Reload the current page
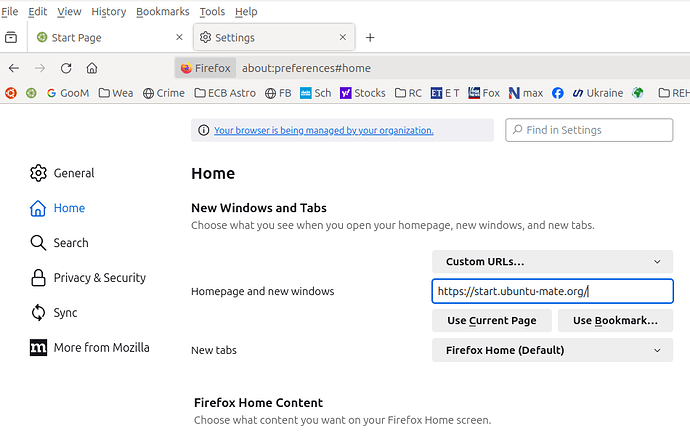 tap(66, 68)
